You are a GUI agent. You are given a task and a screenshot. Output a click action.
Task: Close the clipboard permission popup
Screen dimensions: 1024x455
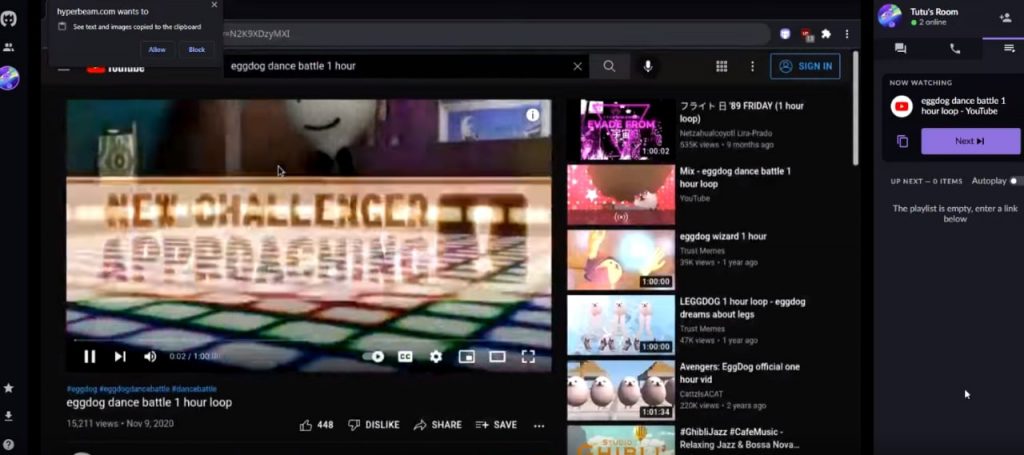click(214, 5)
